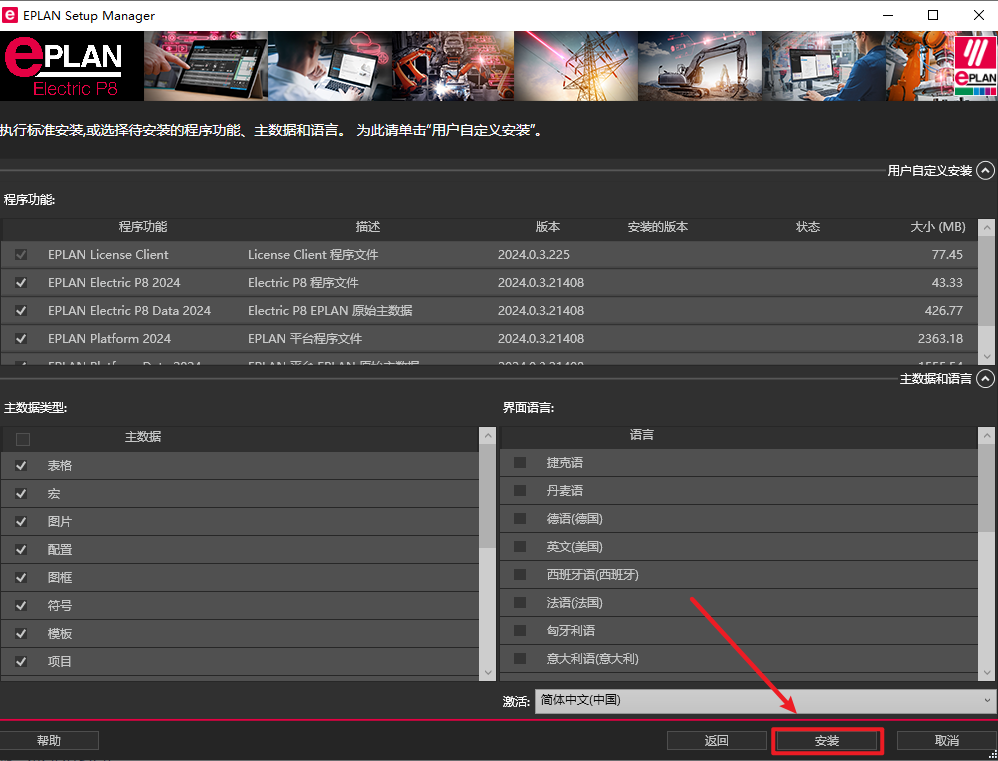This screenshot has width=998, height=761.
Task: Enable the 德语(德国) language checkbox
Action: (520, 519)
